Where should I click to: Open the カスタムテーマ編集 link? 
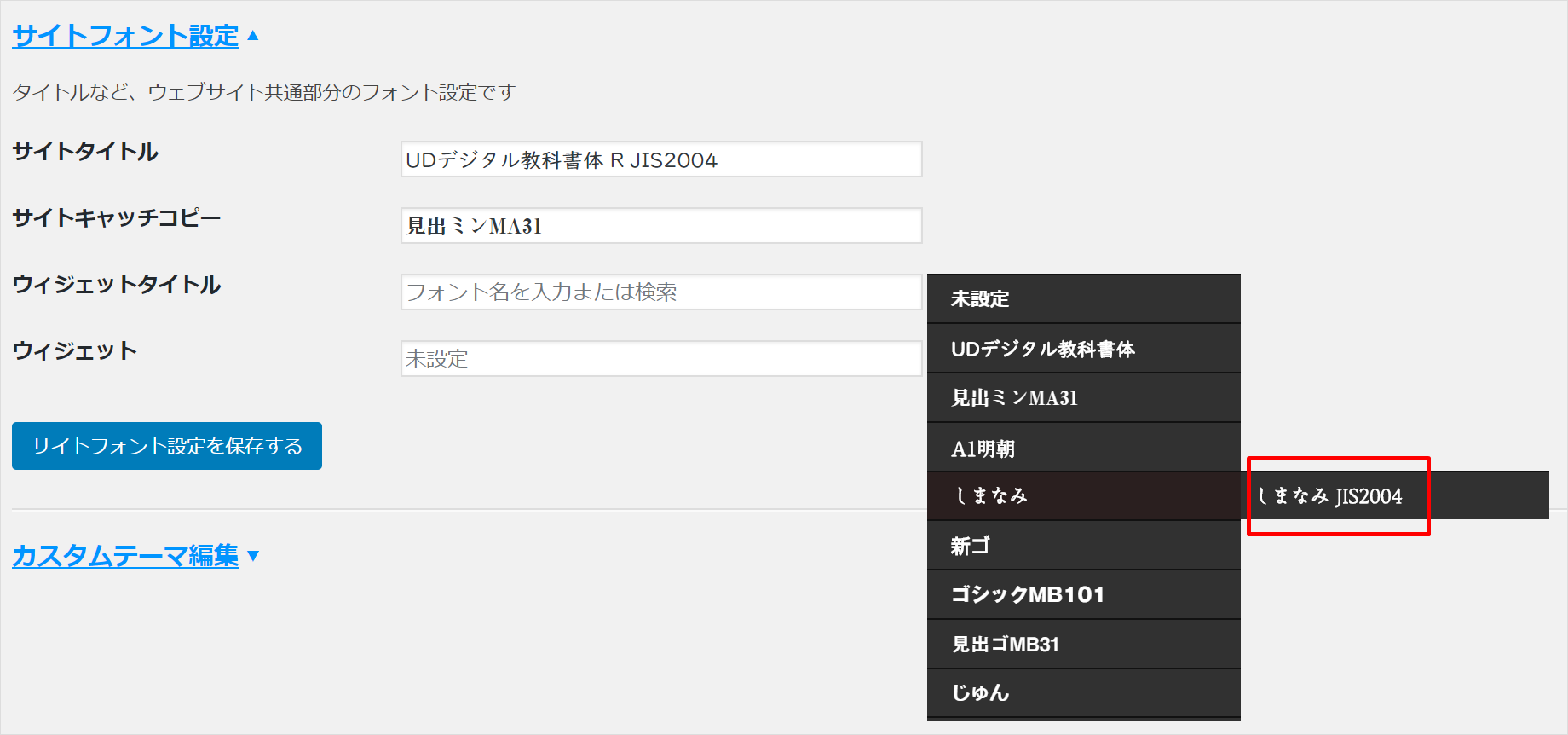click(125, 556)
